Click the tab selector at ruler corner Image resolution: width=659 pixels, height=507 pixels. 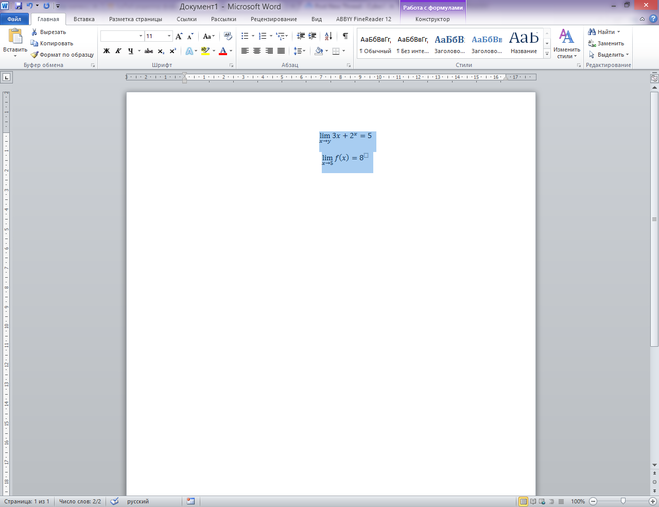pos(7,77)
